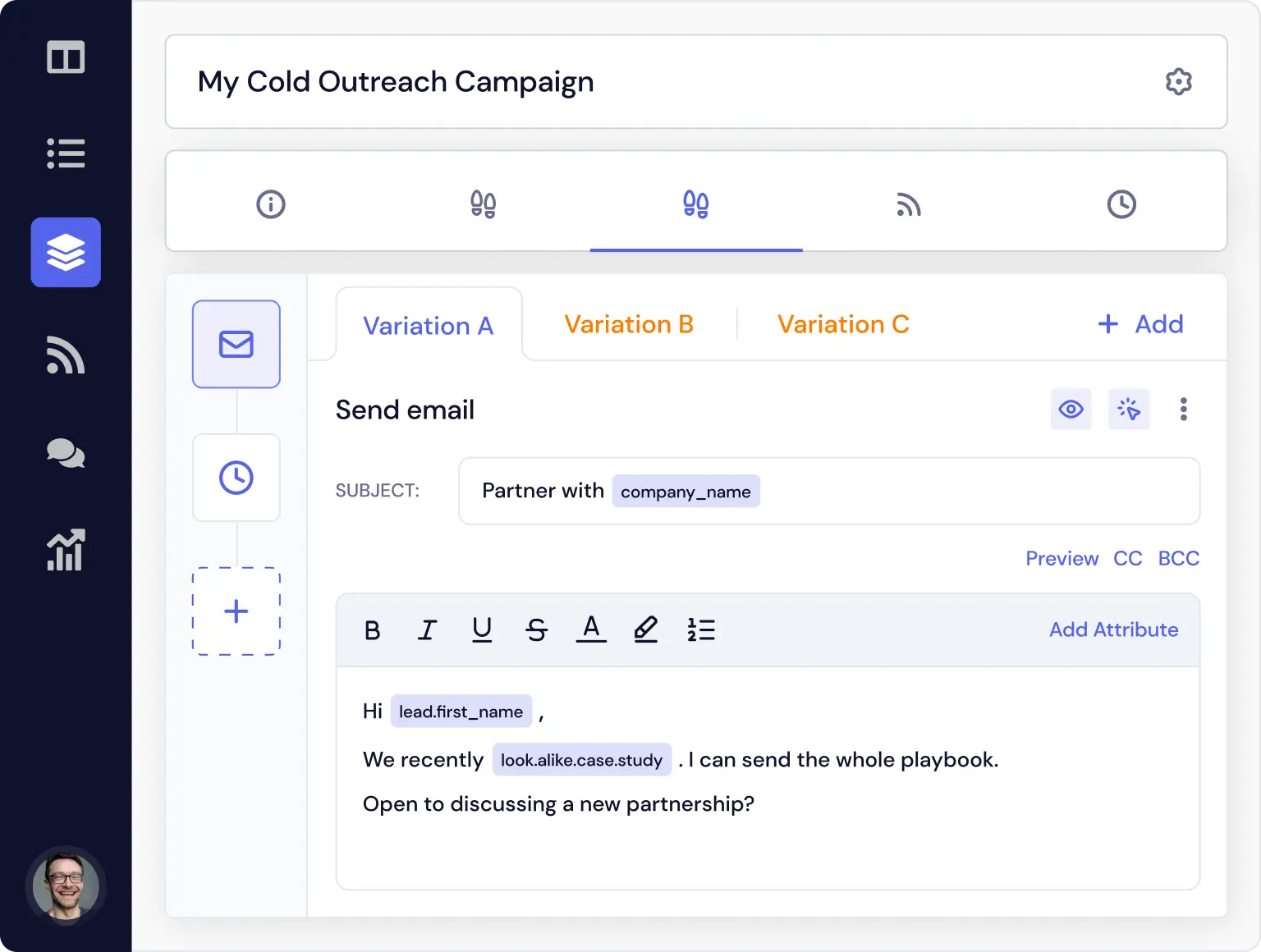This screenshot has height=952, width=1261.
Task: Click into the subject input field
Action: [829, 491]
